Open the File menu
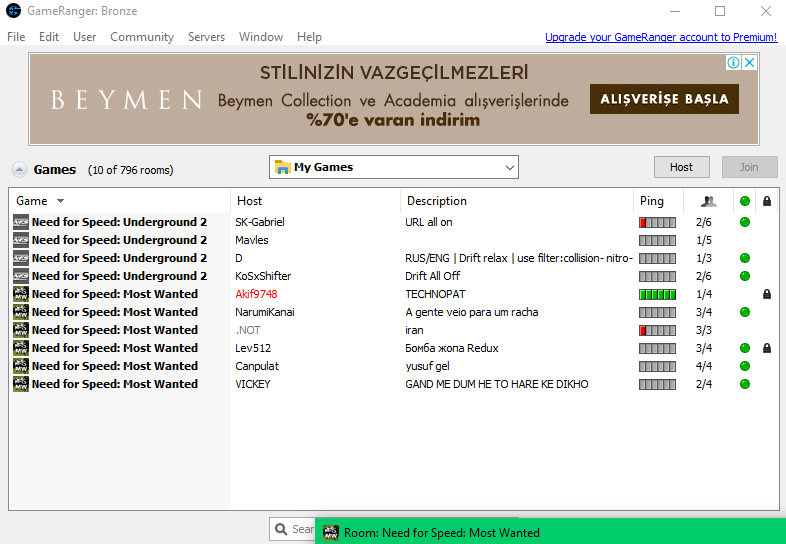This screenshot has height=544, width=786. (x=16, y=37)
